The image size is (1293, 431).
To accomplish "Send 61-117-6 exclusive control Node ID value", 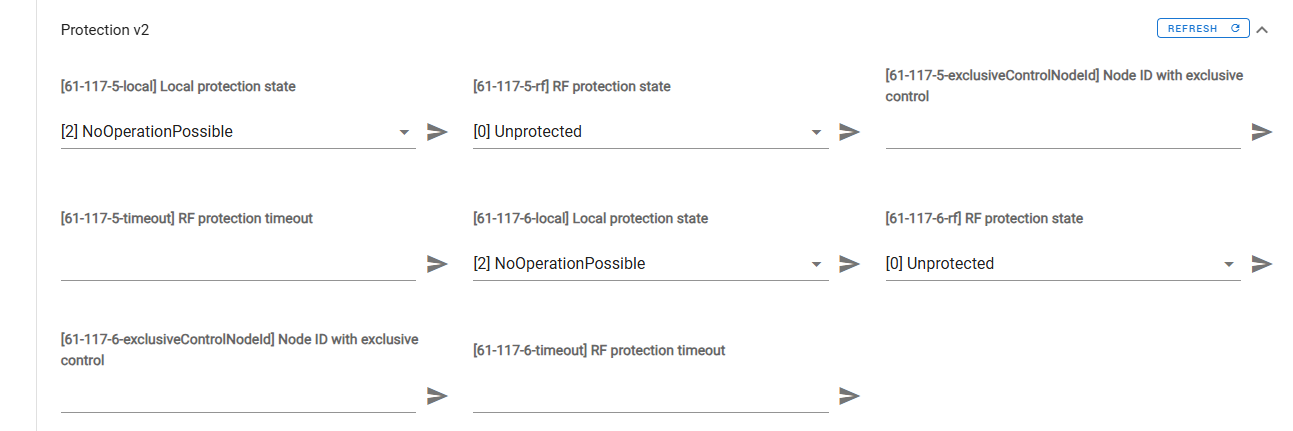I will click(437, 396).
